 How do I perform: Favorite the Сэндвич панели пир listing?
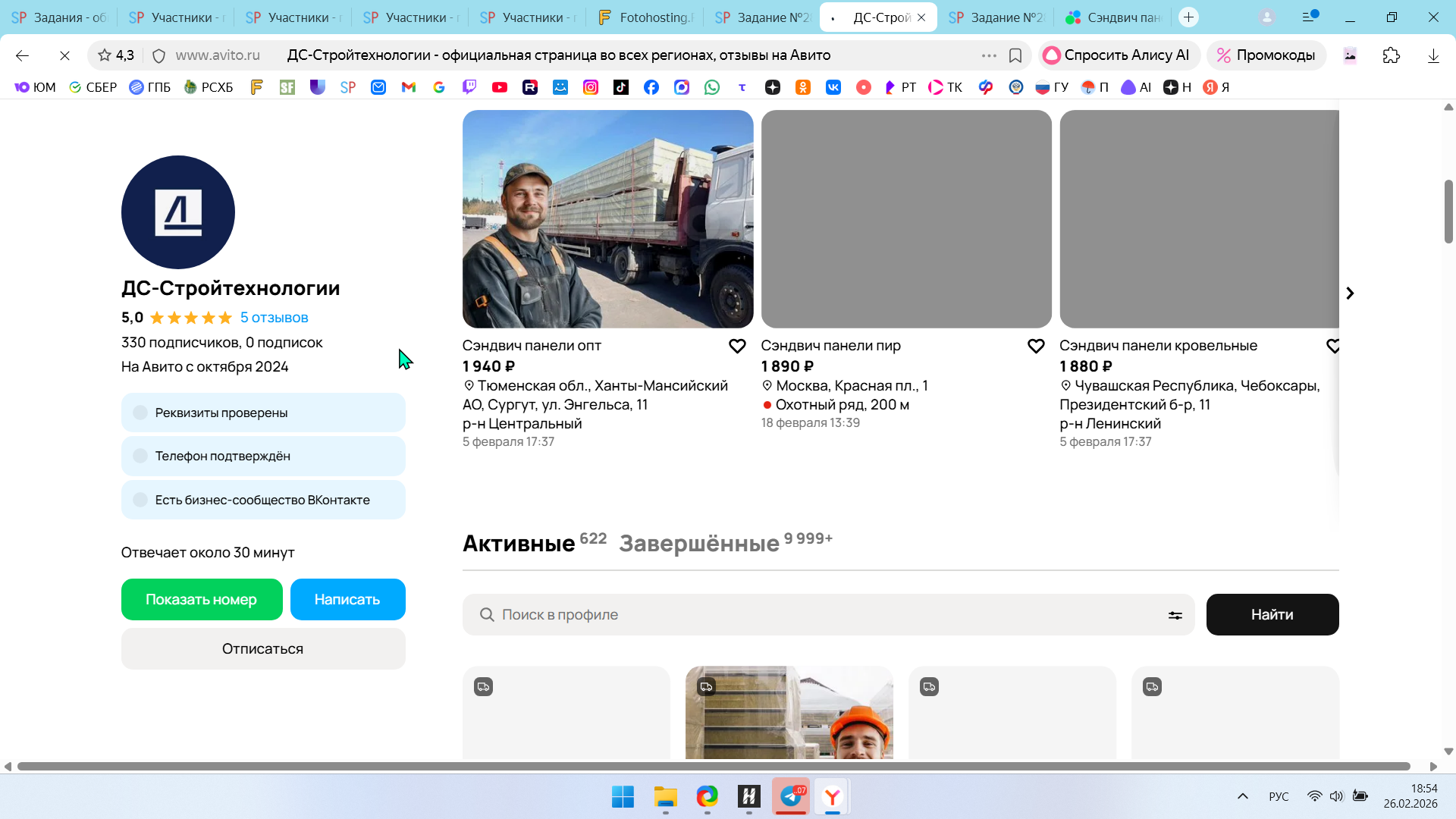point(1036,346)
